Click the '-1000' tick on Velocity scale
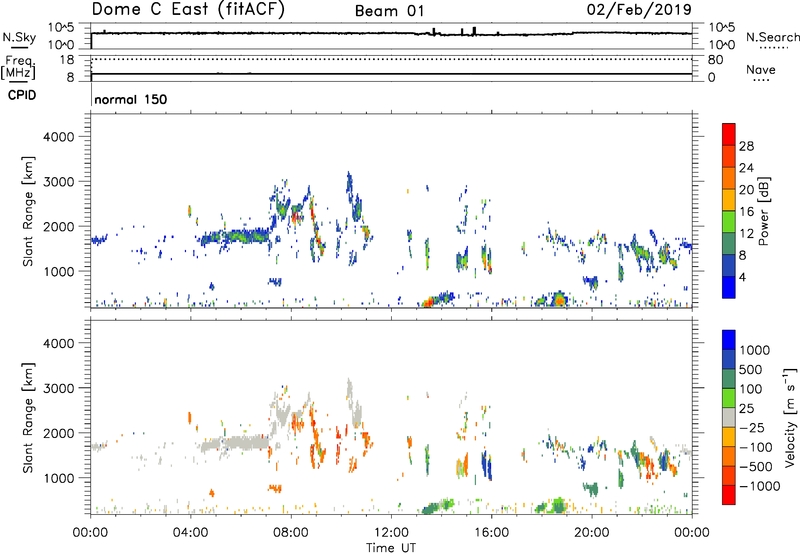 point(759,486)
